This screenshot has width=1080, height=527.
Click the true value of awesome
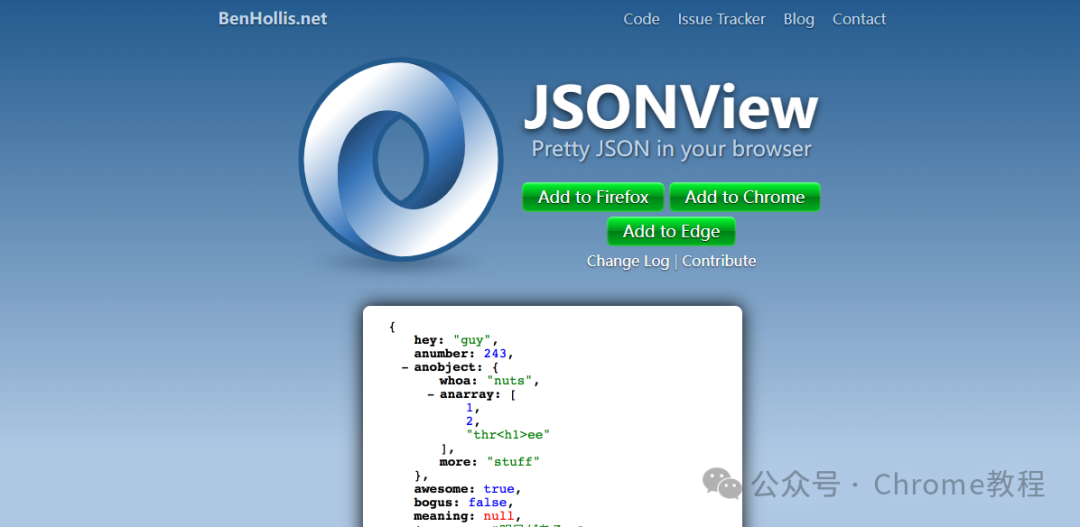coord(499,488)
